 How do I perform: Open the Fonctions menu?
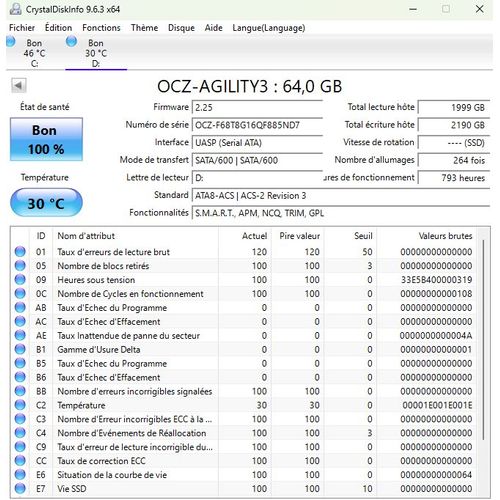pyautogui.click(x=101, y=28)
